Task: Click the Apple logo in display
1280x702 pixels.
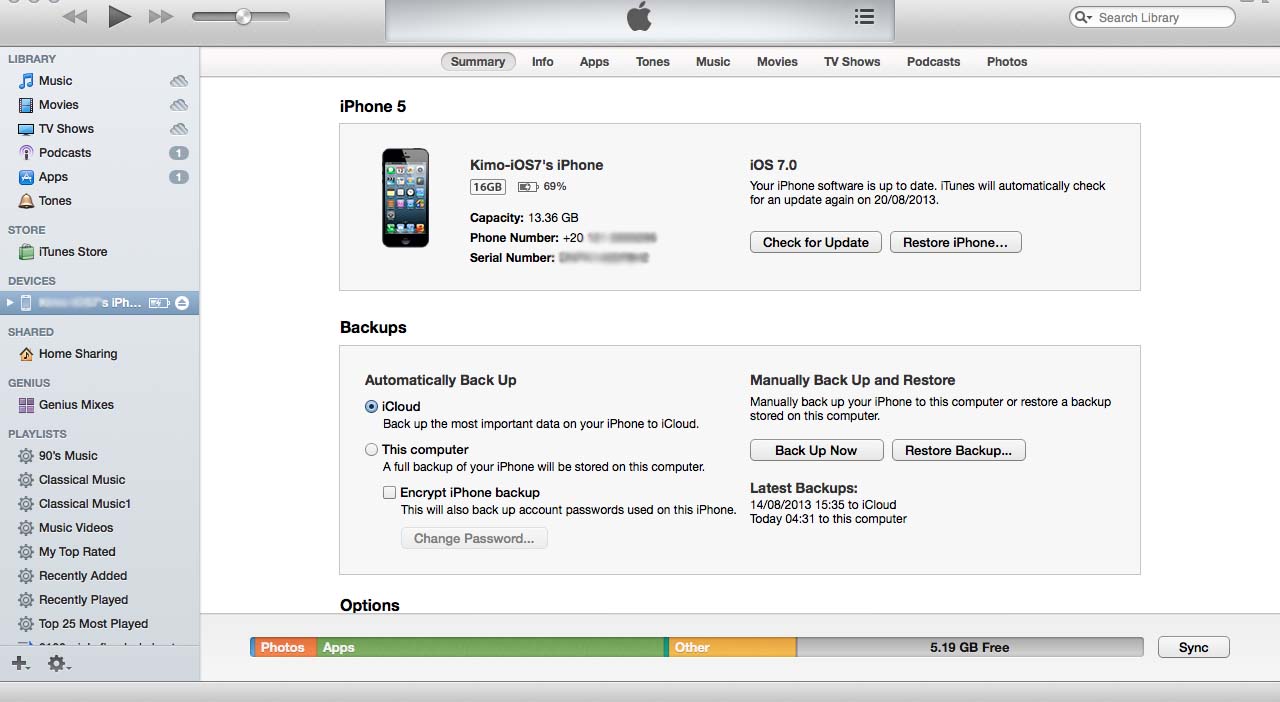Action: [x=639, y=16]
